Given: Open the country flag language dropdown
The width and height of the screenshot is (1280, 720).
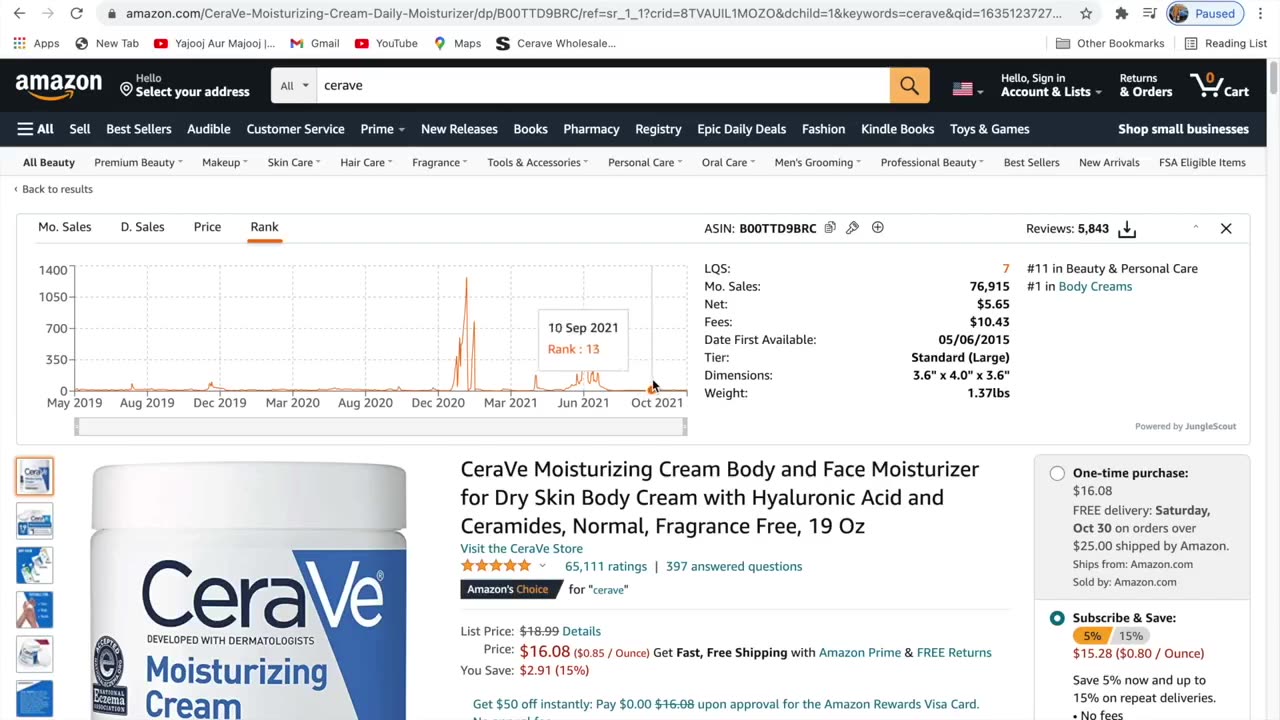Looking at the screenshot, I should [x=967, y=89].
